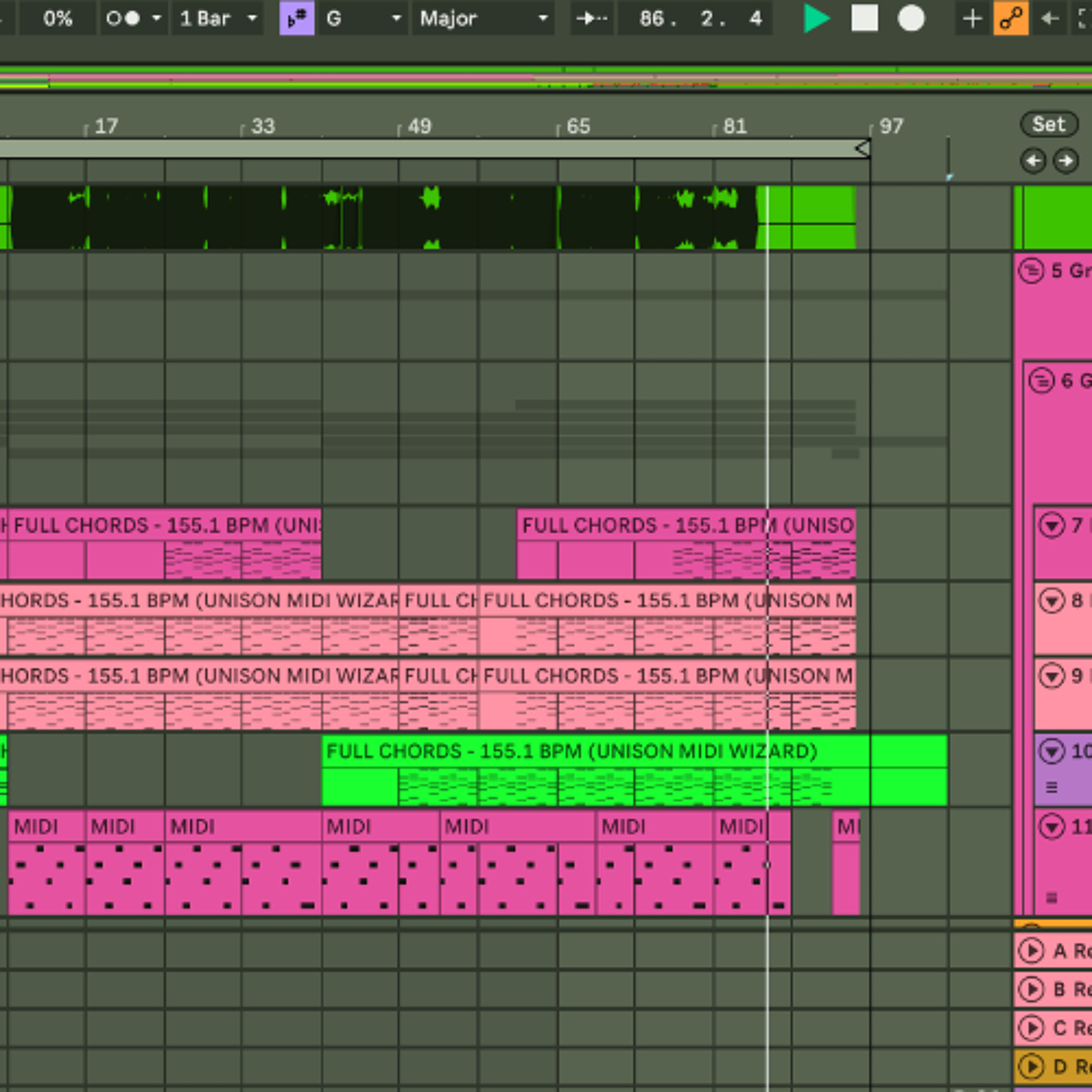This screenshot has width=1092, height=1092.
Task: Click the green Play button
Action: point(816,19)
